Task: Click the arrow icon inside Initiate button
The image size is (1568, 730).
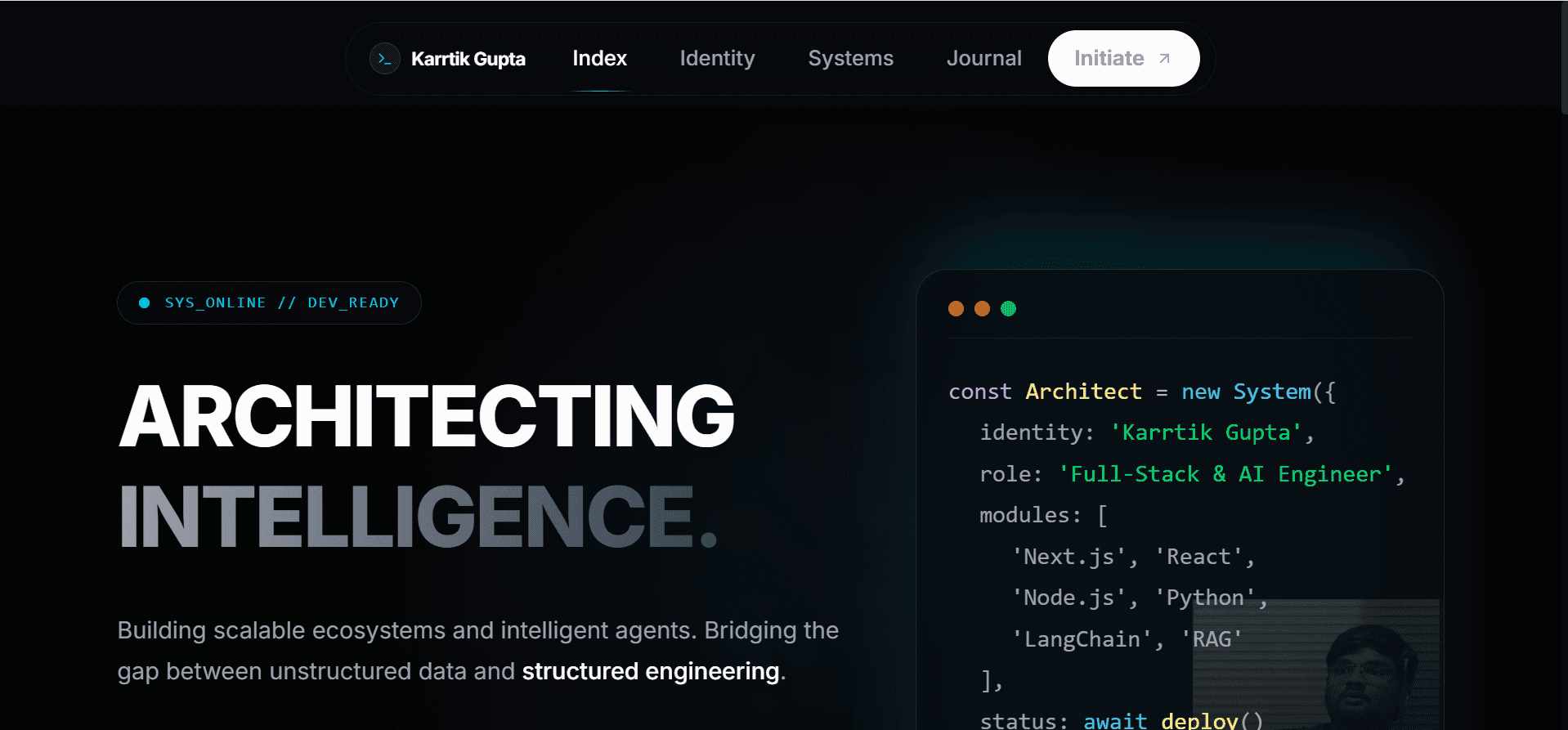Action: [1165, 59]
